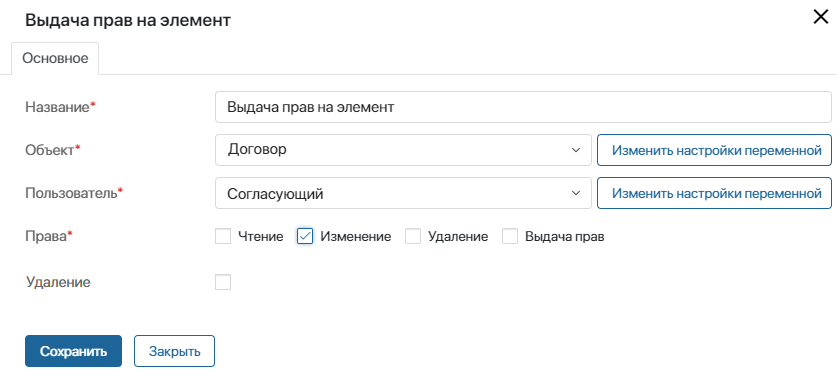This screenshot has height=372, width=837.
Task: Open the Объект dropdown showing Договор
Action: pyautogui.click(x=403, y=150)
